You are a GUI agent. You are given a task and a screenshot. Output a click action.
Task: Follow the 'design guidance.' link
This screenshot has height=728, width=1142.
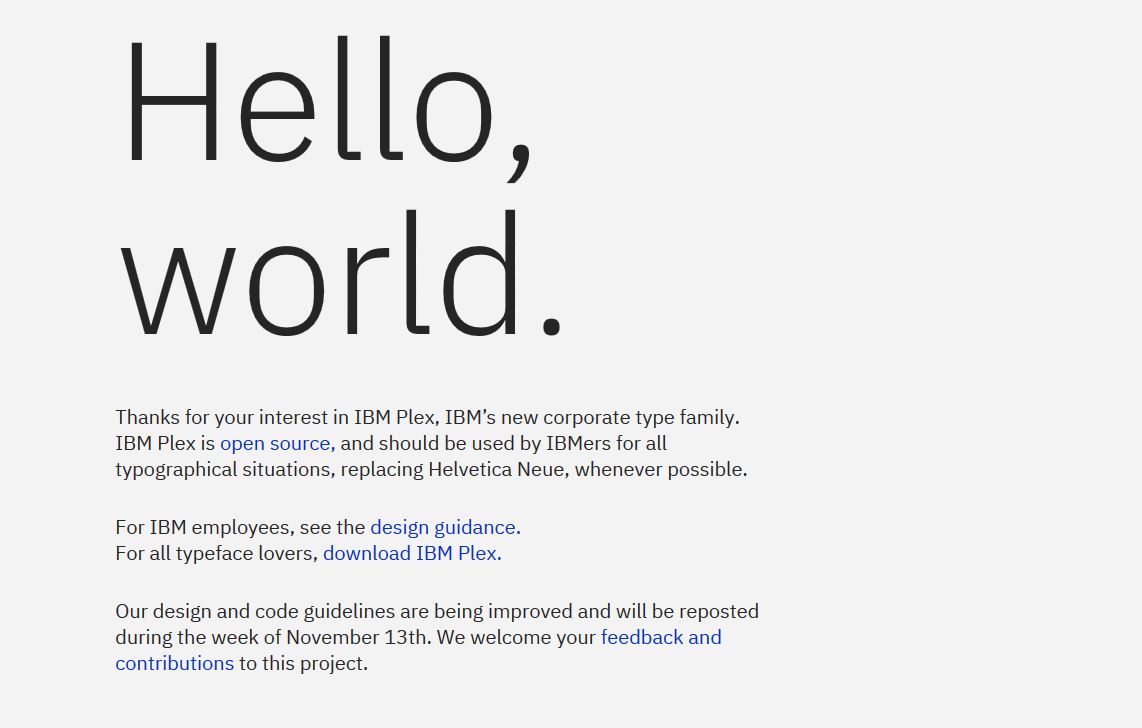click(x=446, y=527)
